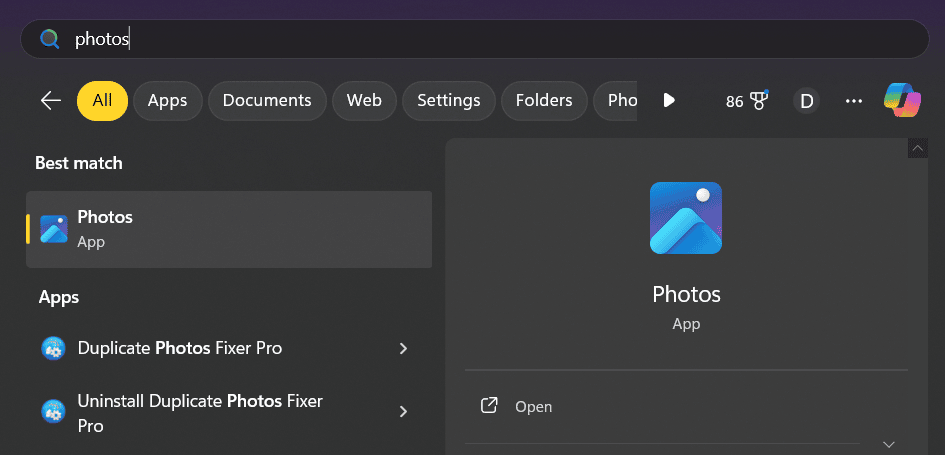The image size is (945, 455).
Task: Go back with the left arrow
Action: (51, 101)
